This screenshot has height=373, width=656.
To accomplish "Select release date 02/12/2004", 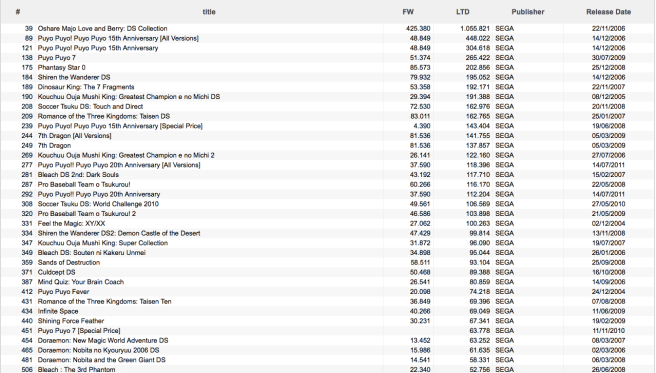I will (x=608, y=224).
